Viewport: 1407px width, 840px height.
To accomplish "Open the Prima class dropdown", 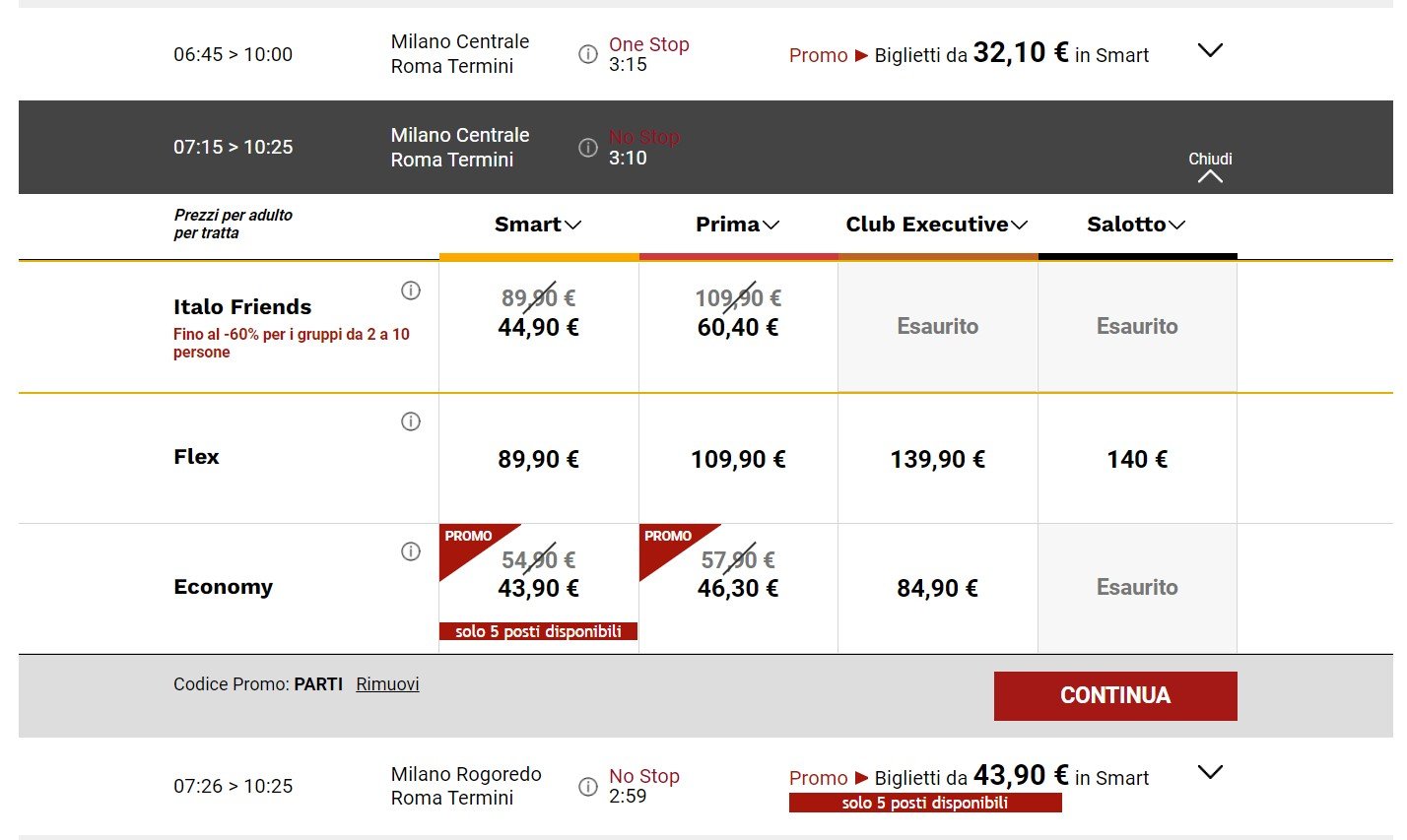I will tap(737, 225).
